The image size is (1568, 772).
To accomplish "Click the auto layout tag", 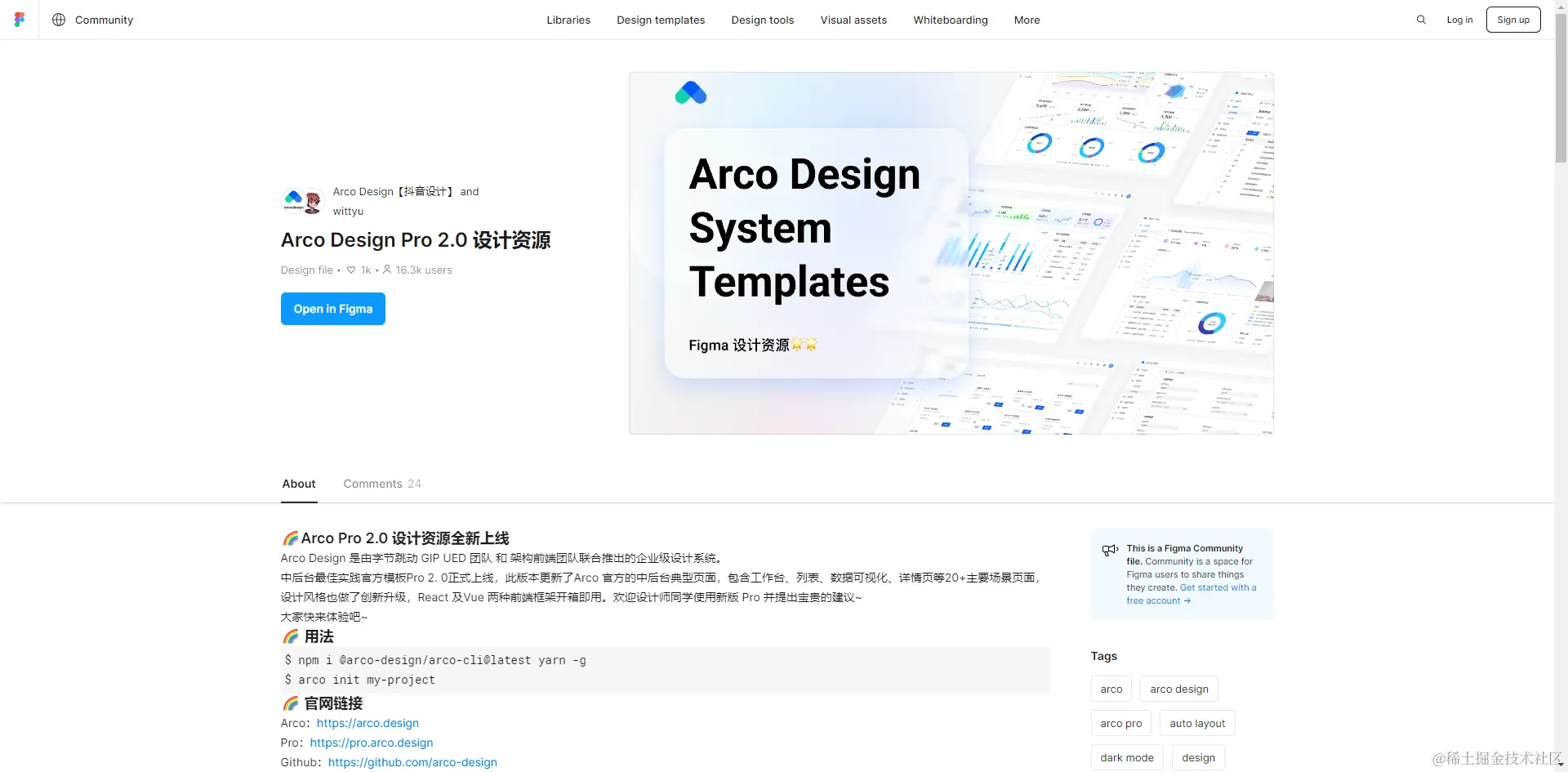I will pyautogui.click(x=1197, y=723).
